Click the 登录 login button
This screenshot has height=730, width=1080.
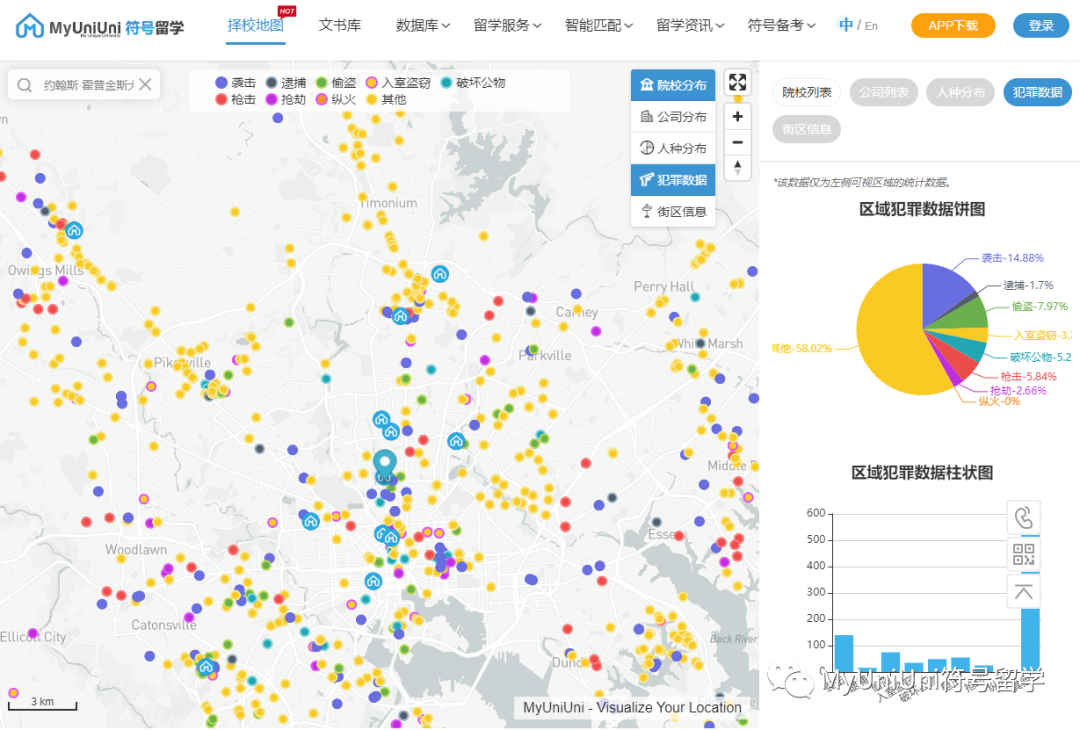pyautogui.click(x=1041, y=25)
